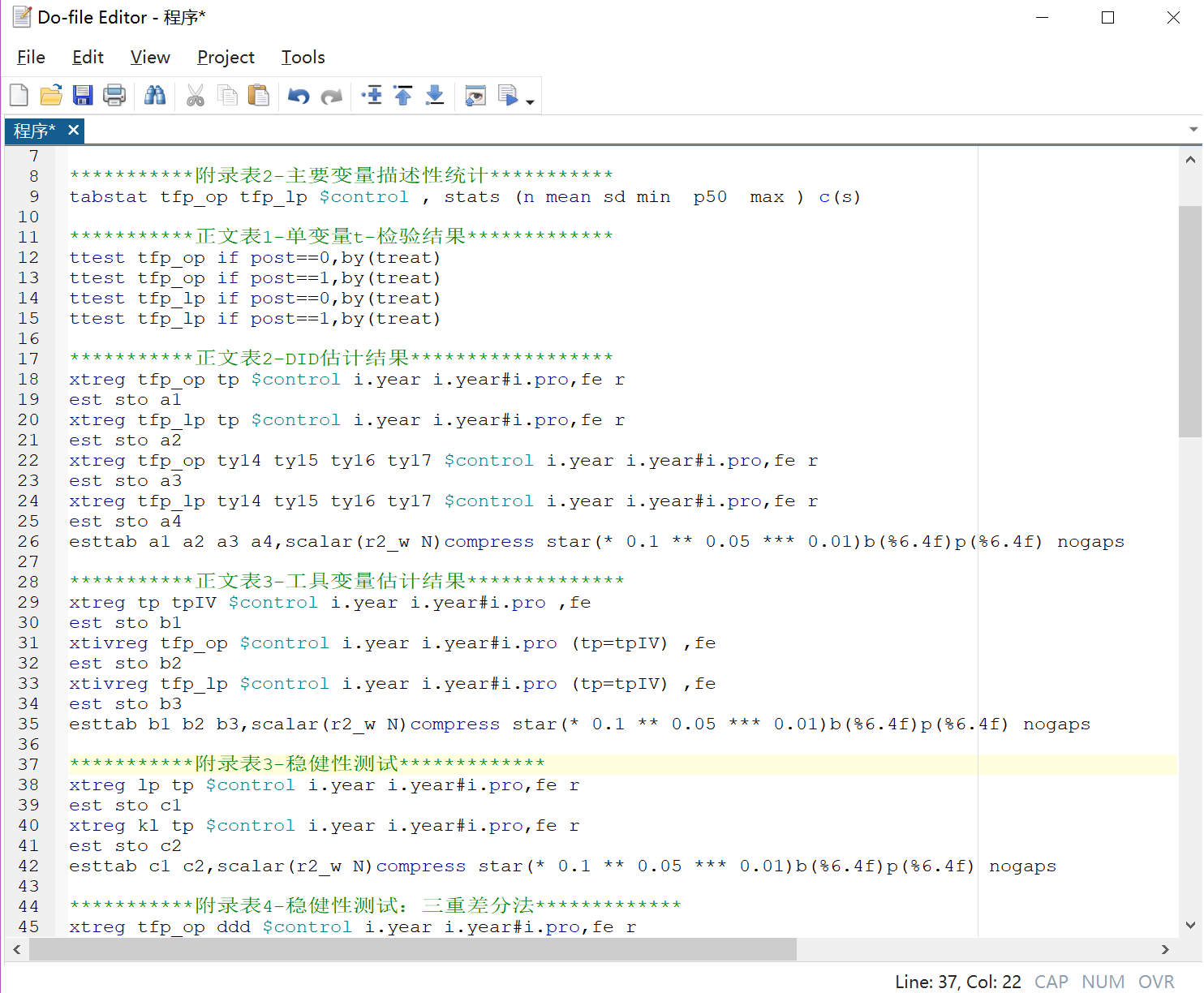
Task: Save the do-file with the floppy disk icon
Action: pos(83,96)
